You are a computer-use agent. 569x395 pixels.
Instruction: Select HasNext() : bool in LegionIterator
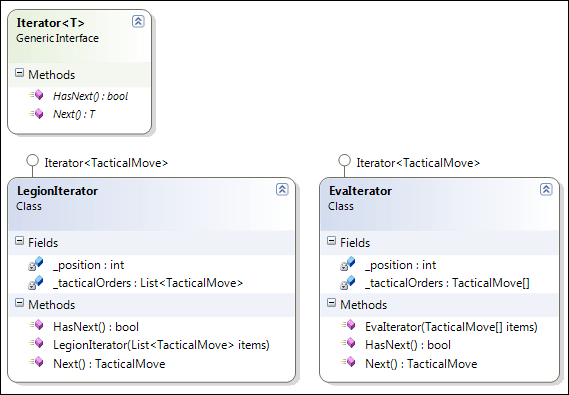coord(96,327)
